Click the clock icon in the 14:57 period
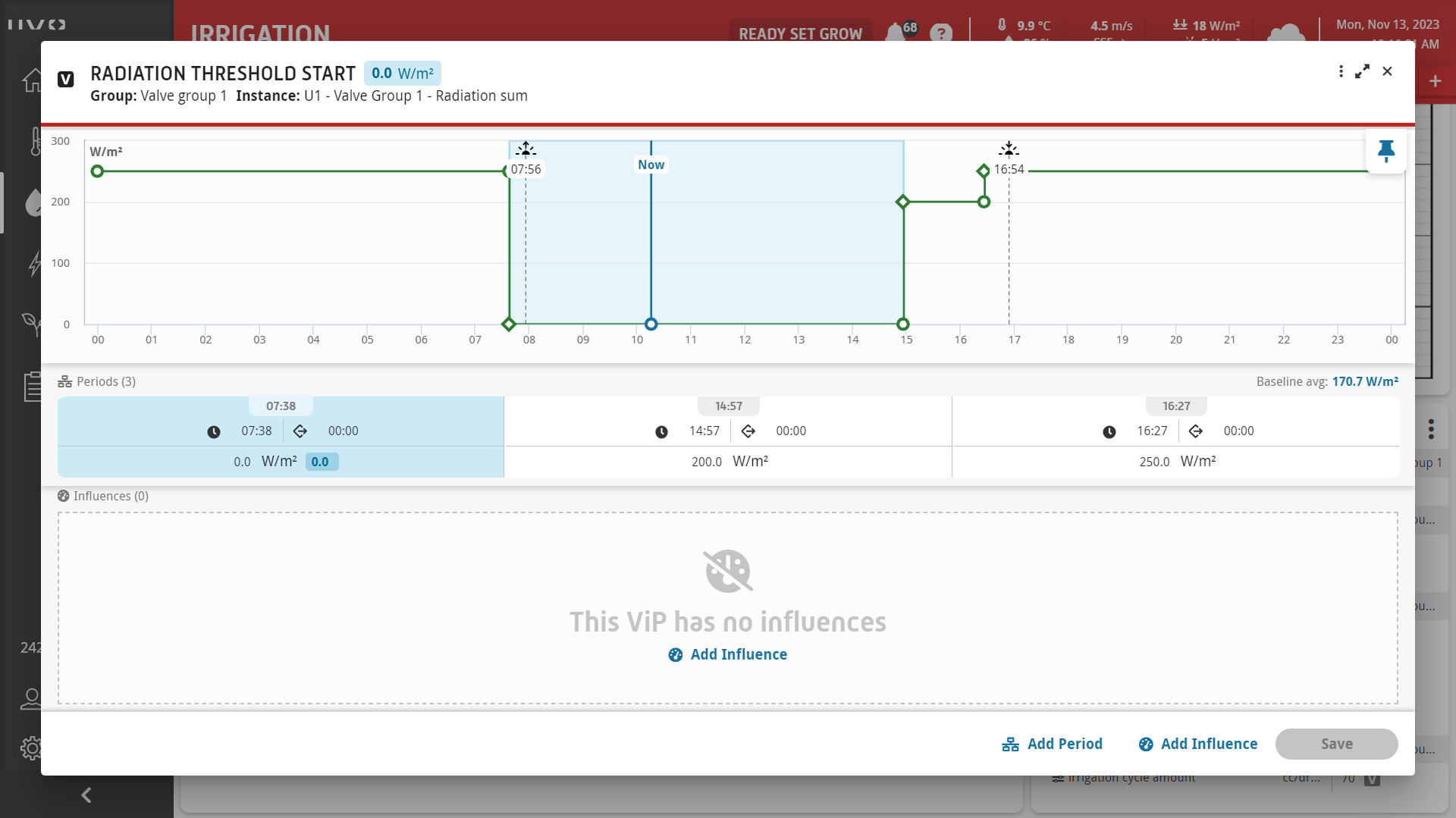Viewport: 1456px width, 818px height. 661,431
